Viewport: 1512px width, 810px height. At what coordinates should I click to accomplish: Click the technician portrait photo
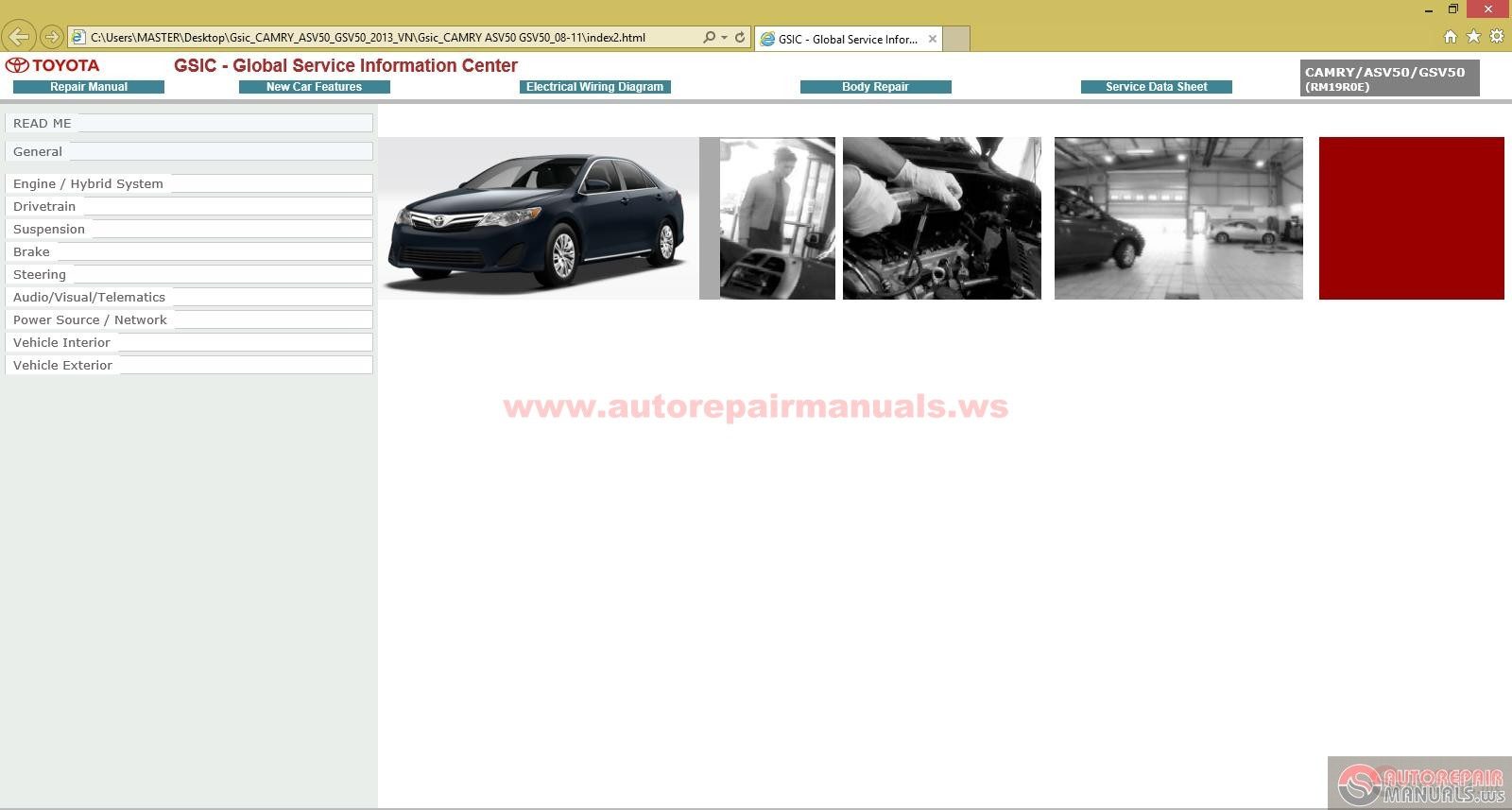click(777, 218)
